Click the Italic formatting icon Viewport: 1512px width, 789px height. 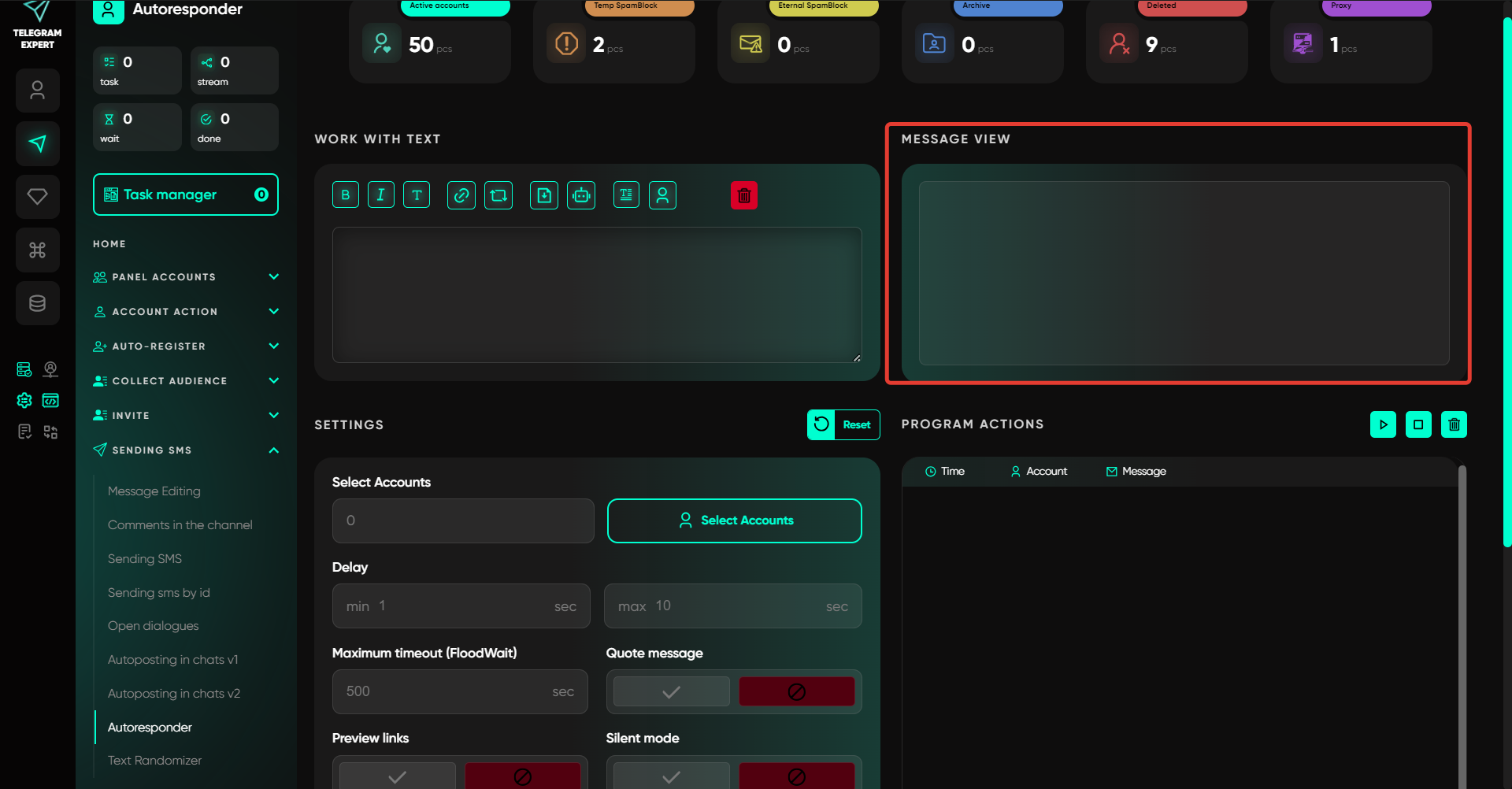380,195
